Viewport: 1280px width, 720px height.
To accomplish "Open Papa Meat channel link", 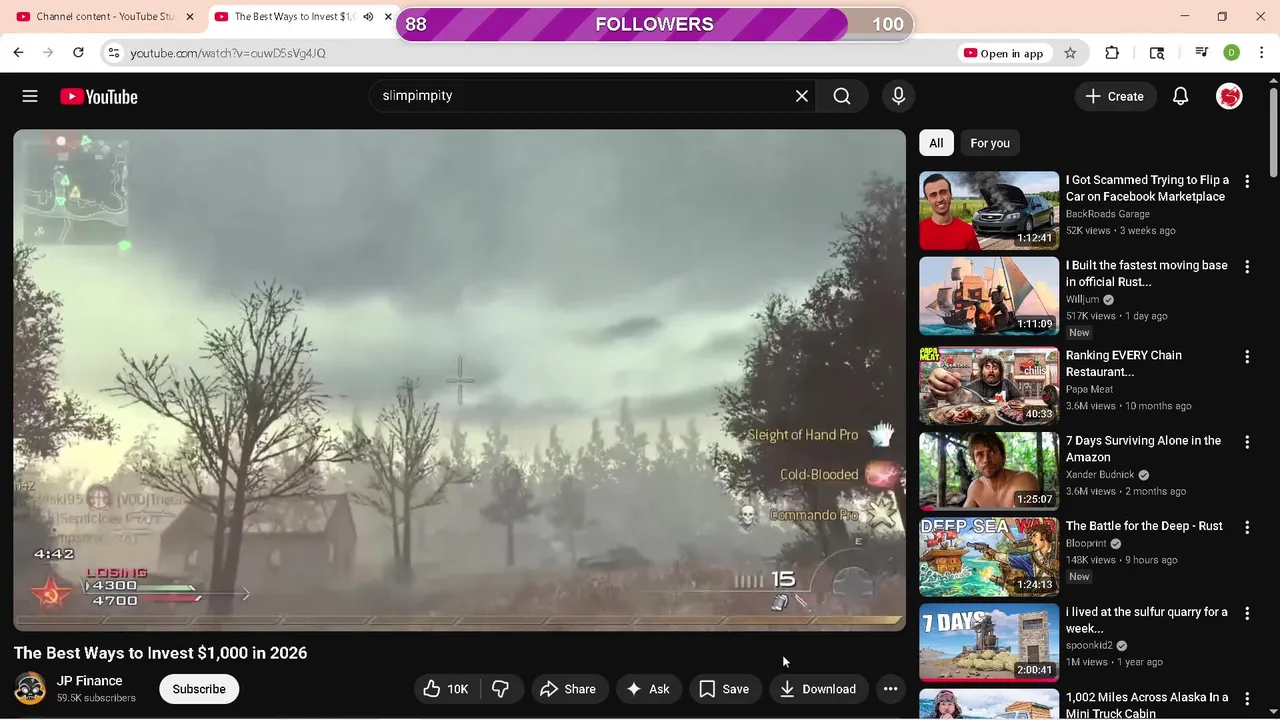I will (1089, 389).
